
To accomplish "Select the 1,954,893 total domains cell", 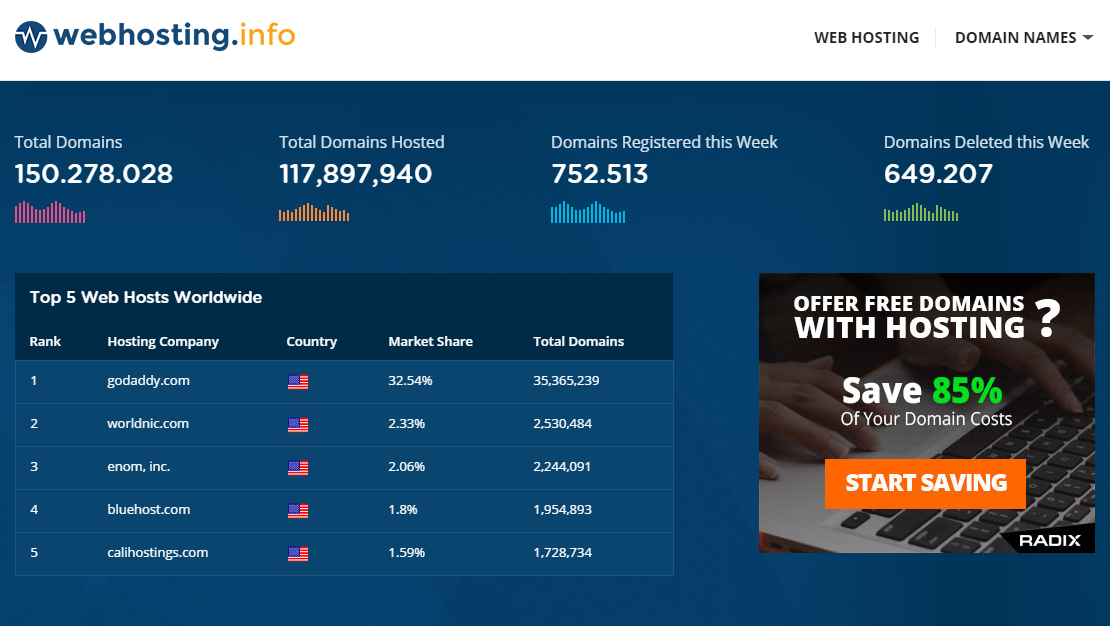I will (563, 510).
